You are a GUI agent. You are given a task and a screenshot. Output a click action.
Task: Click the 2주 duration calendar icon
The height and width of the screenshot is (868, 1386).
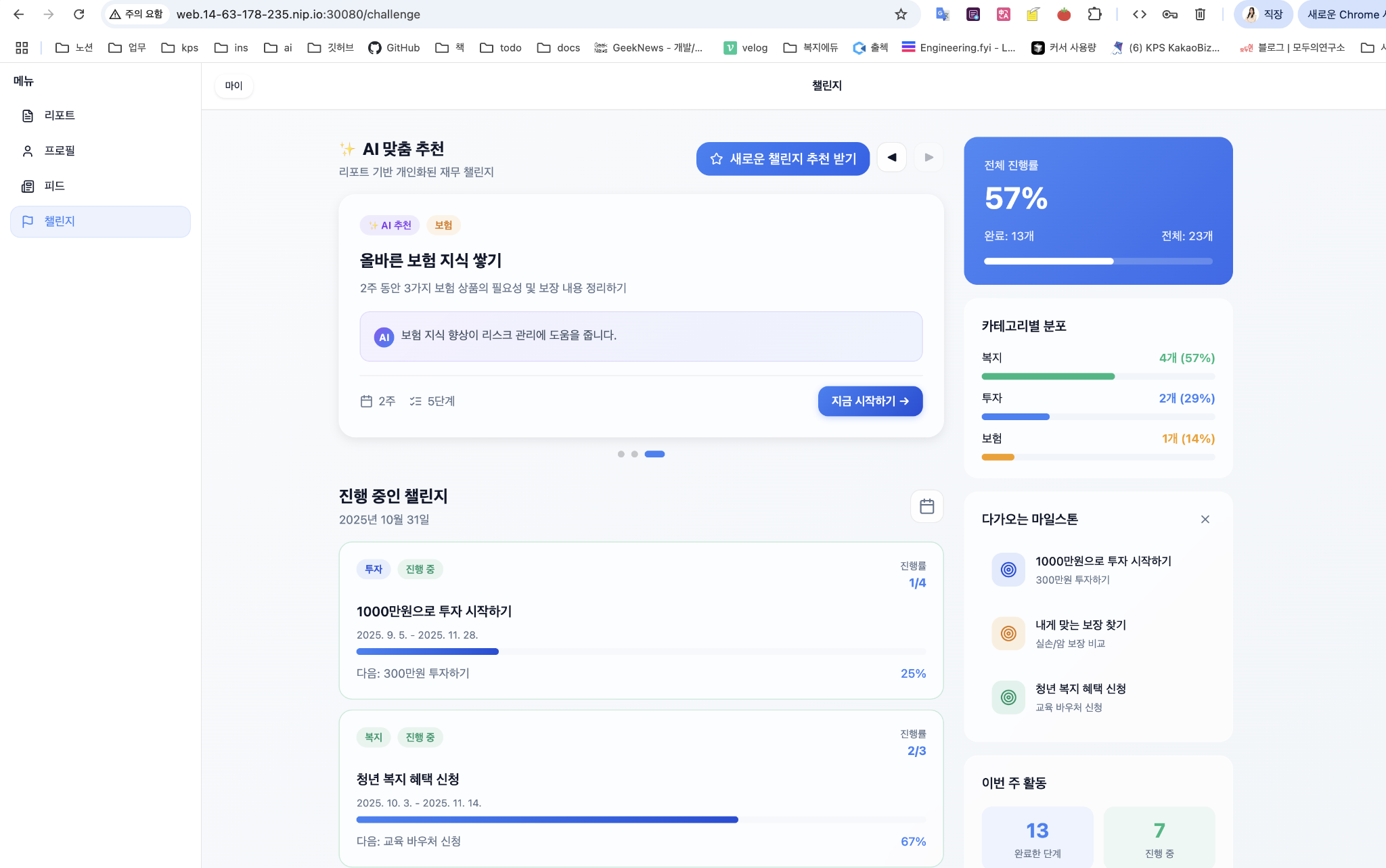point(366,401)
